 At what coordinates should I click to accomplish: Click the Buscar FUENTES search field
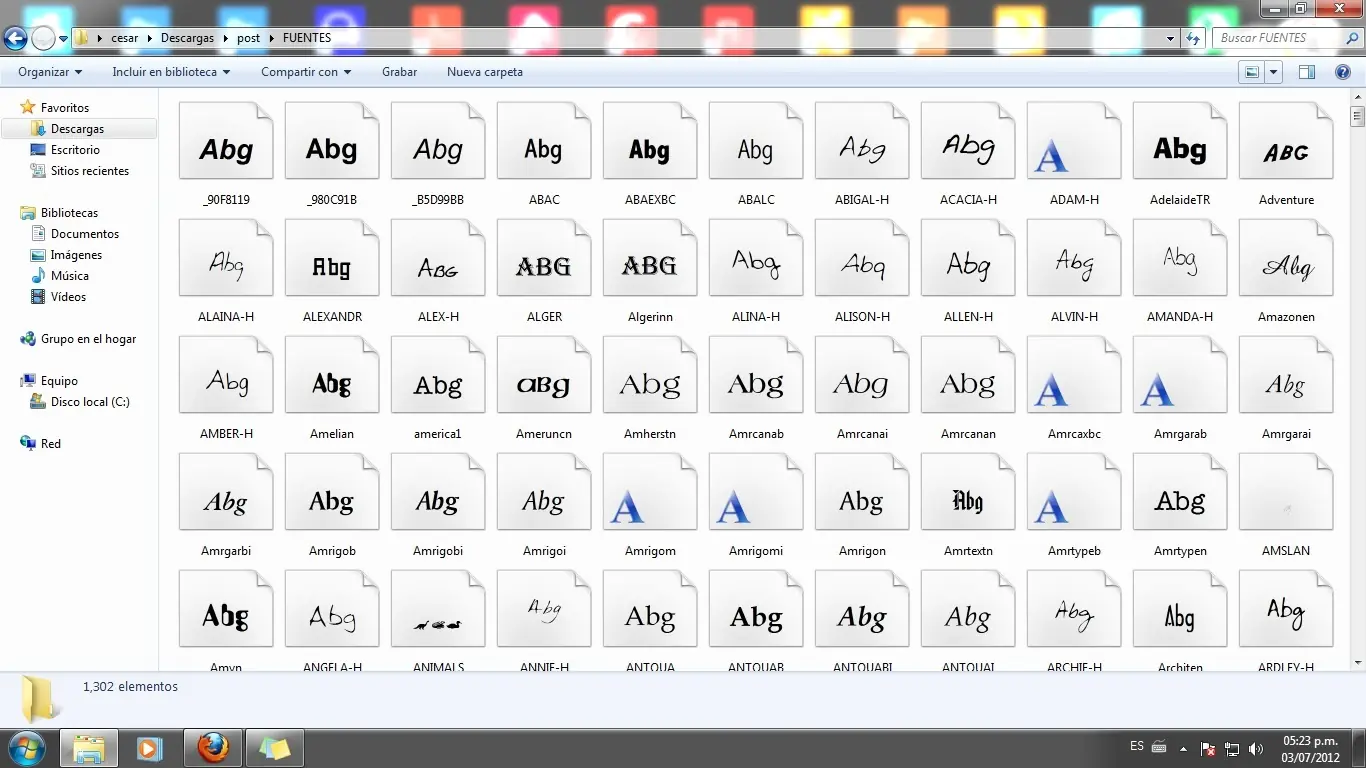[1286, 38]
